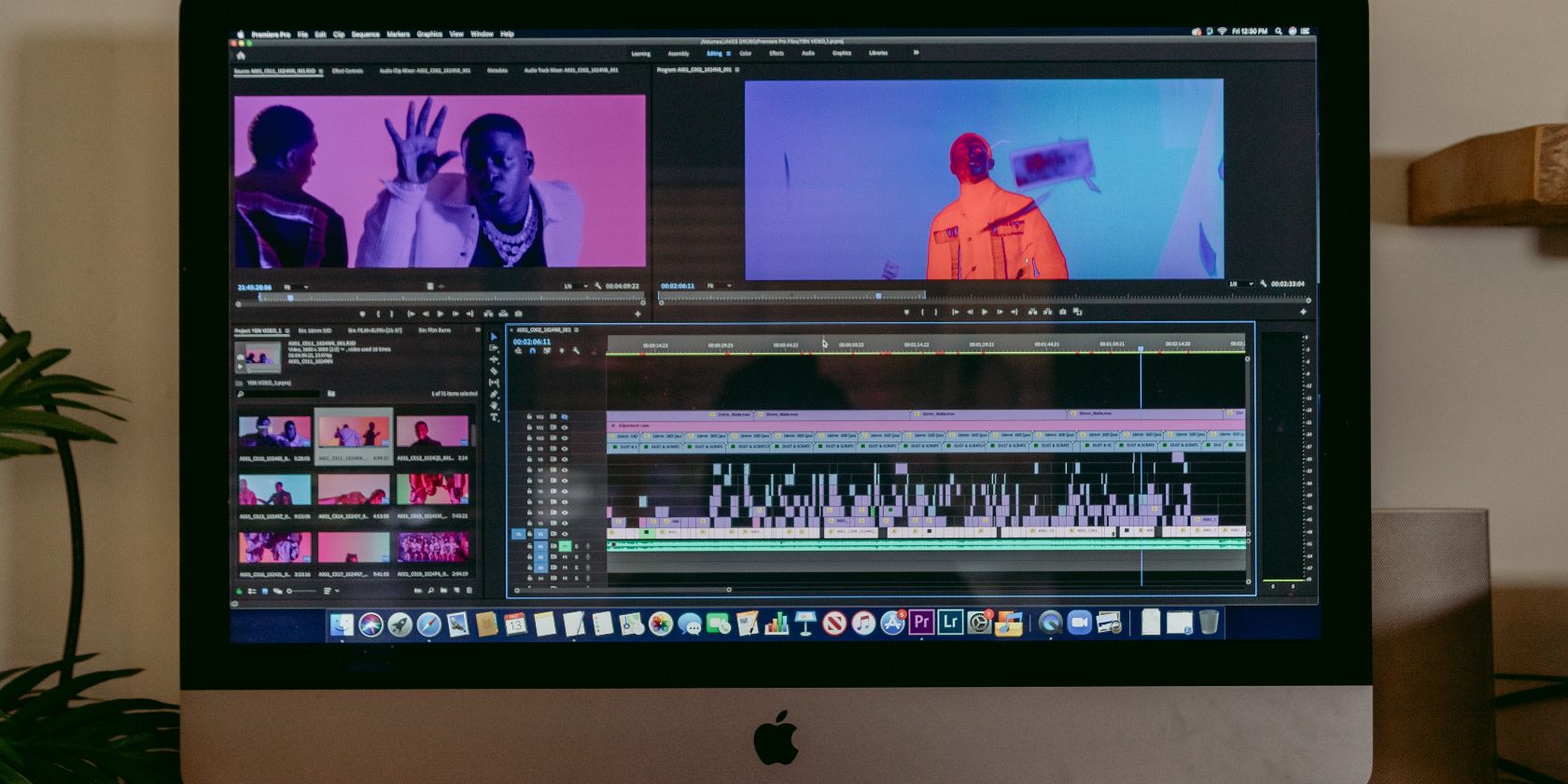Select the Hand tool
Viewport: 1568px width, 784px height.
tap(494, 406)
